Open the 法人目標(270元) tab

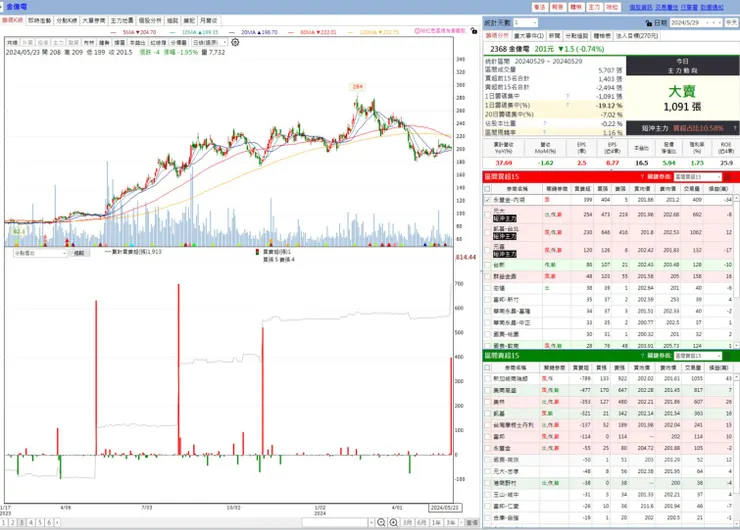click(637, 35)
